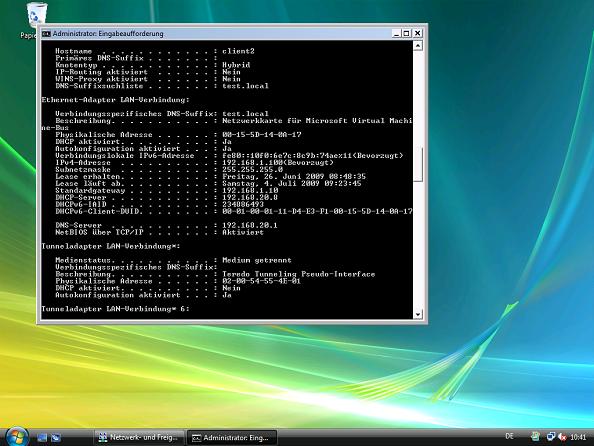The width and height of the screenshot is (594, 446).
Task: Click the console scrollbar up arrow
Action: (417, 46)
